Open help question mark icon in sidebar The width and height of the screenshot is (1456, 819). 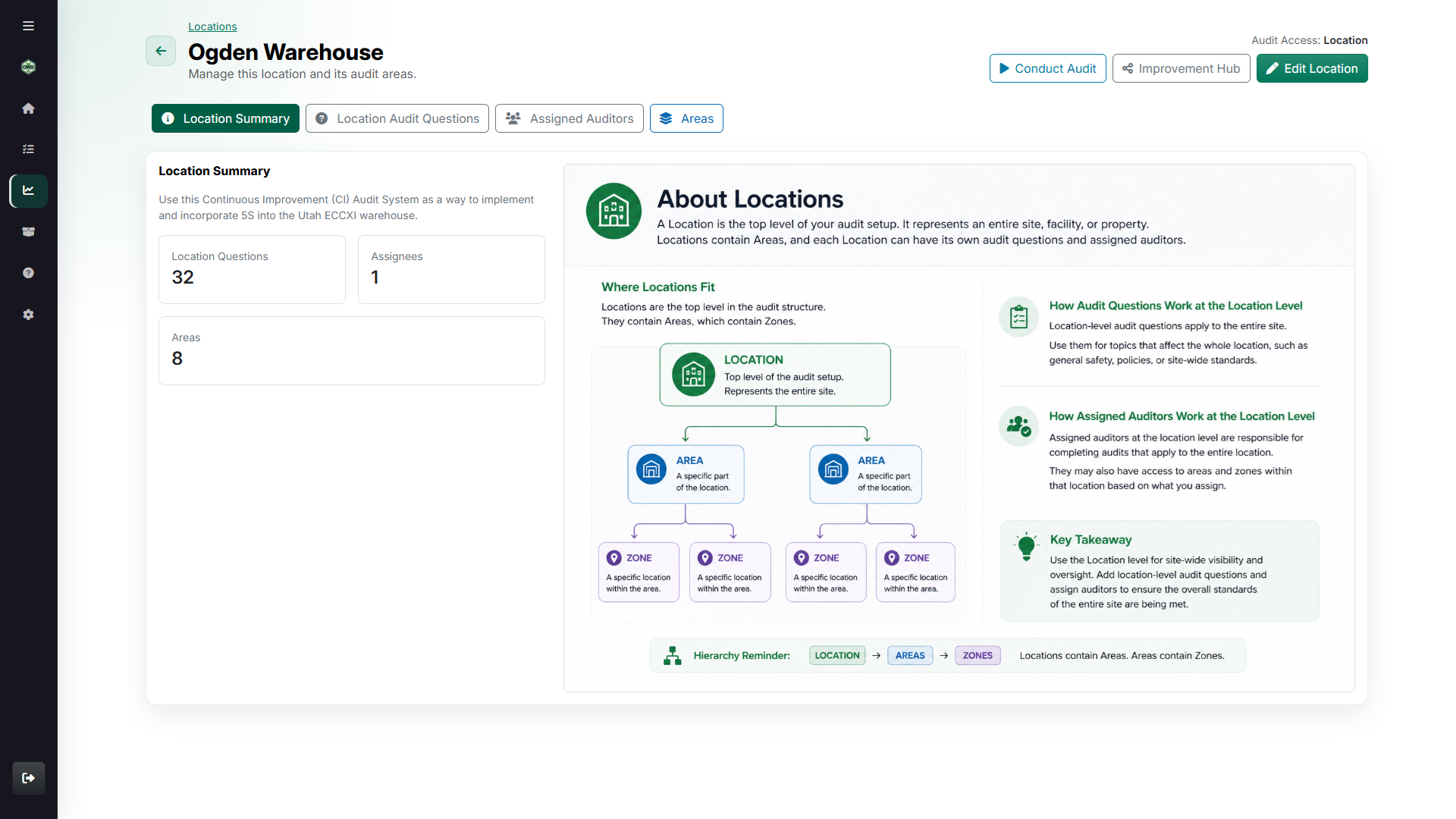point(28,273)
